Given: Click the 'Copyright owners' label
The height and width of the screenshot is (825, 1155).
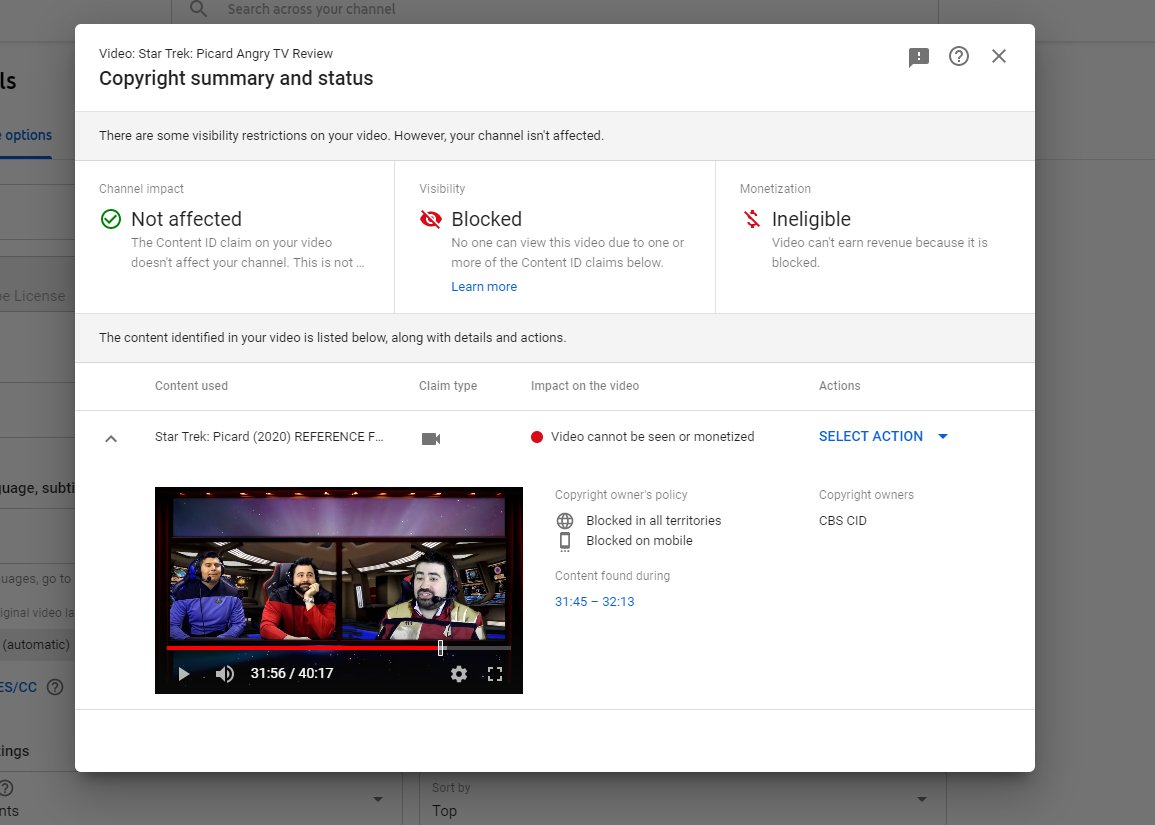Looking at the screenshot, I should [x=866, y=495].
